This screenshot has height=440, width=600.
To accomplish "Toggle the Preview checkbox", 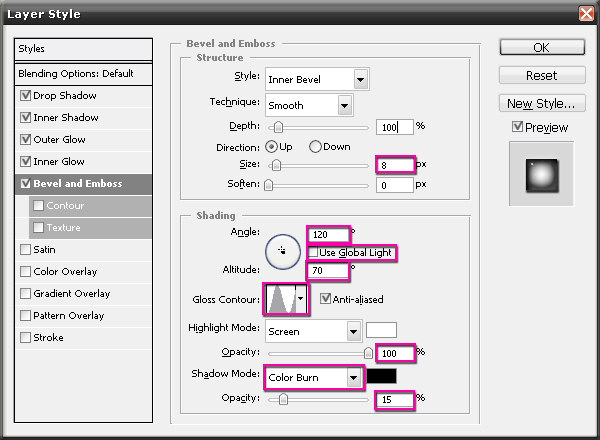I will click(x=517, y=127).
